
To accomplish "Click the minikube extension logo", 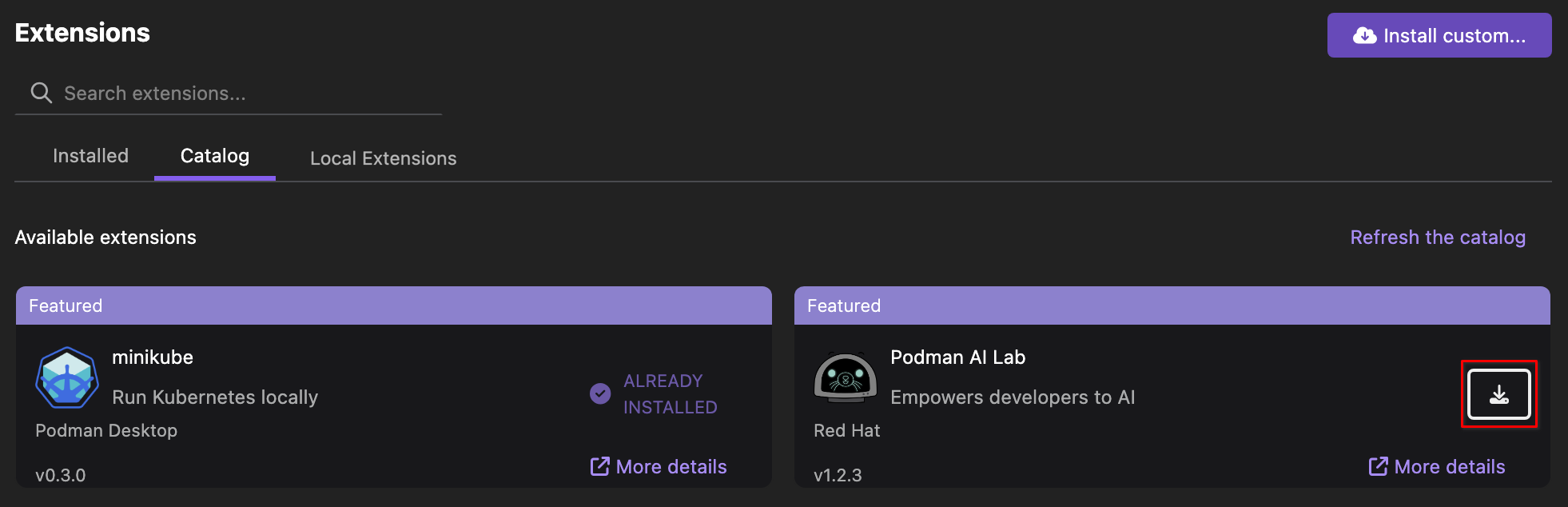I will pyautogui.click(x=68, y=377).
